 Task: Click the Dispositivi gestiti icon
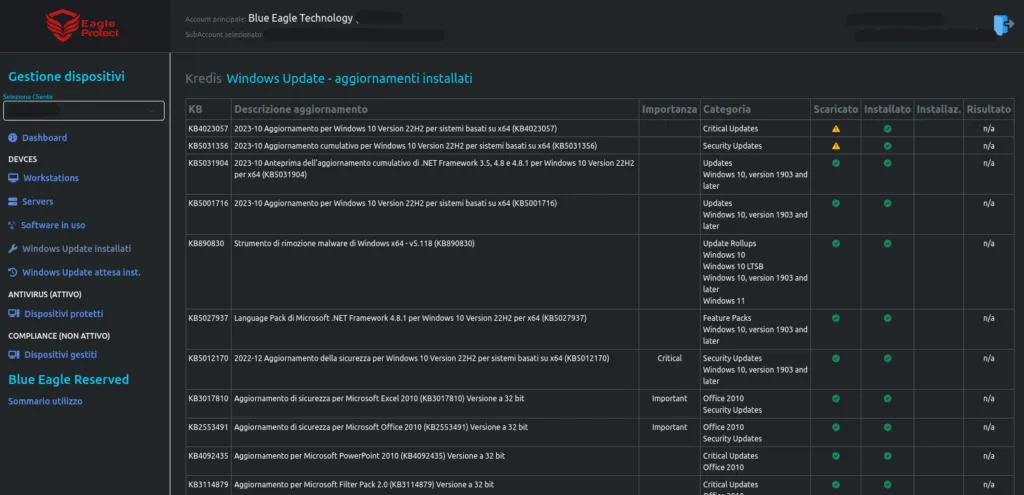(x=13, y=355)
